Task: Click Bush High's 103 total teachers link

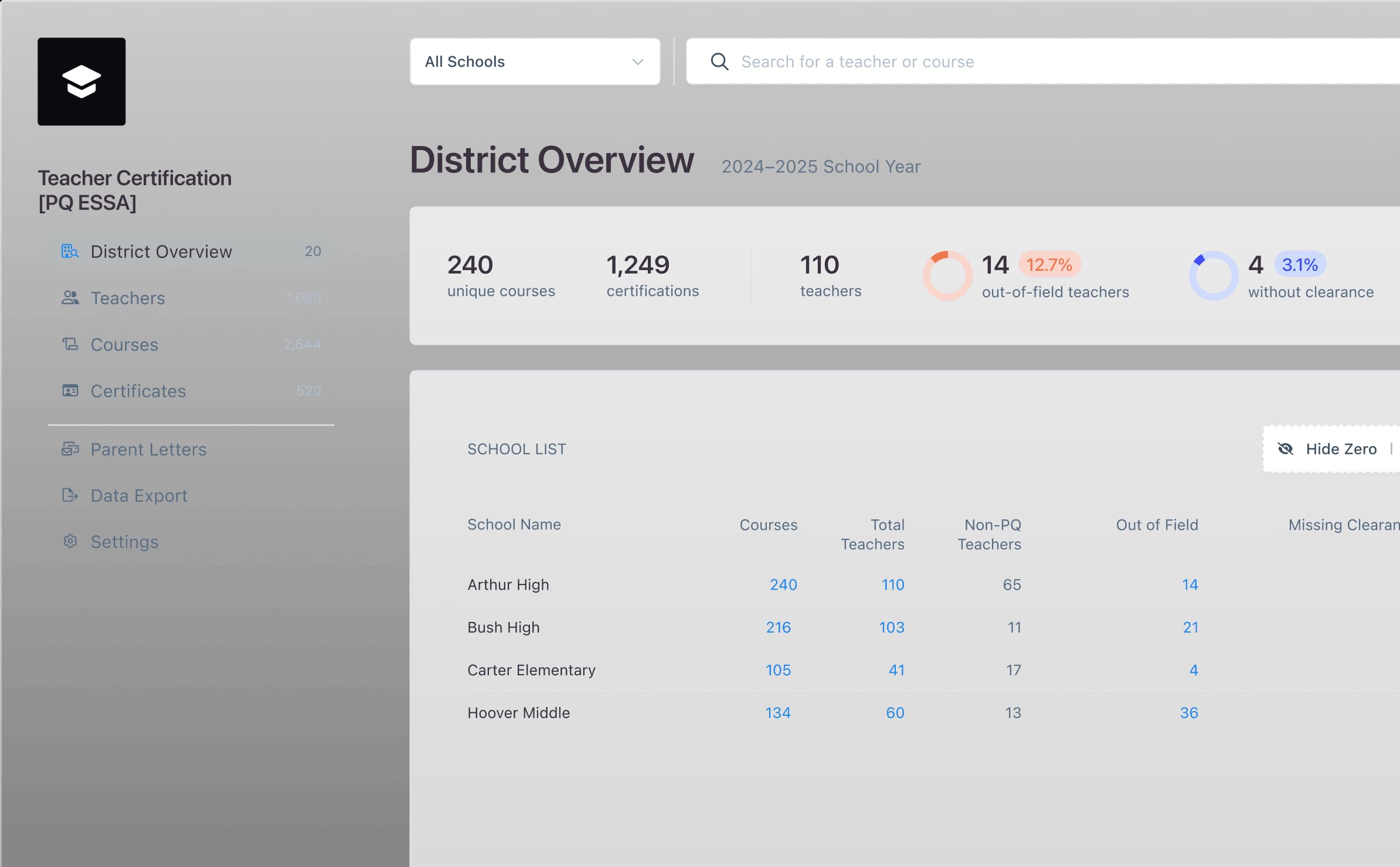Action: click(x=891, y=627)
